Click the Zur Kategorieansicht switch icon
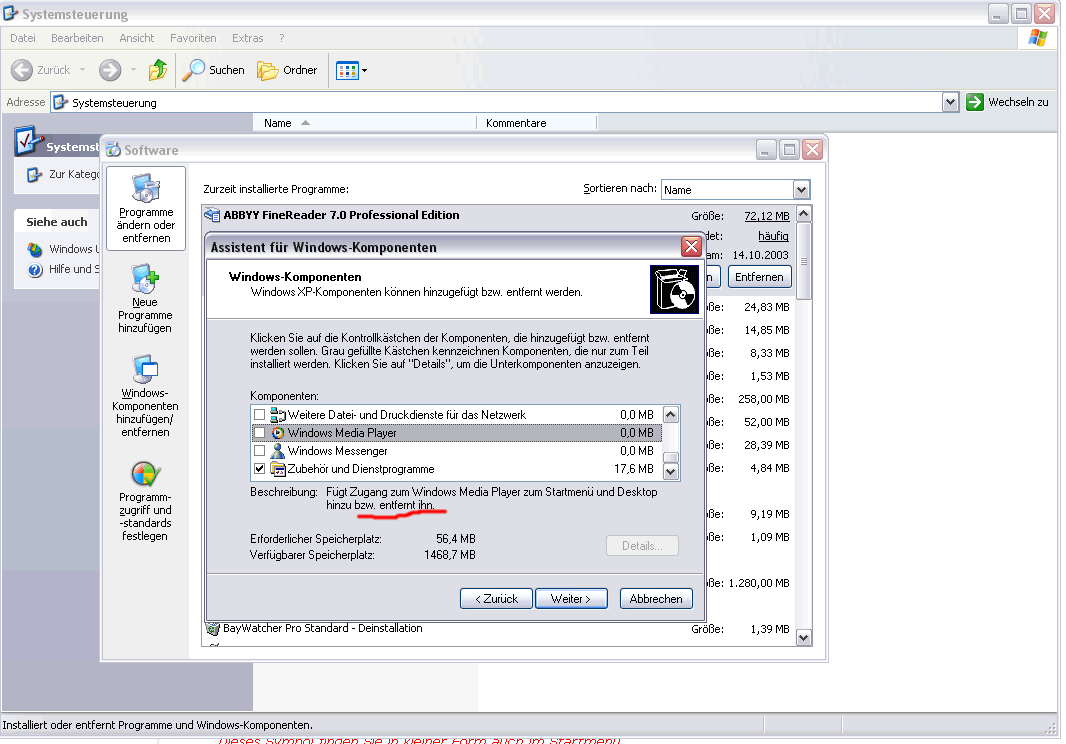This screenshot has height=744, width=1066. 35,175
